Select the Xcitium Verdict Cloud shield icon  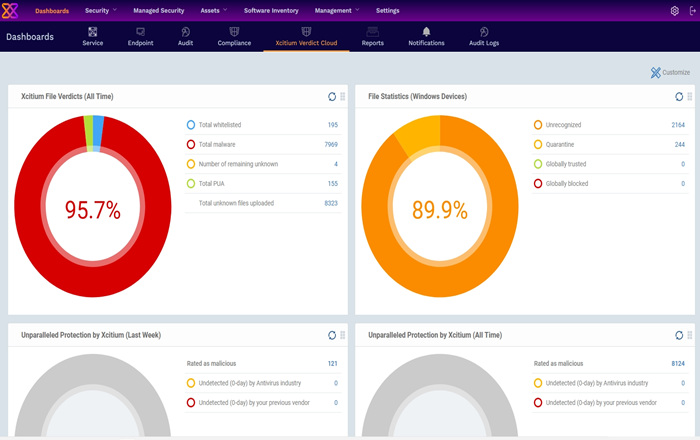[306, 32]
